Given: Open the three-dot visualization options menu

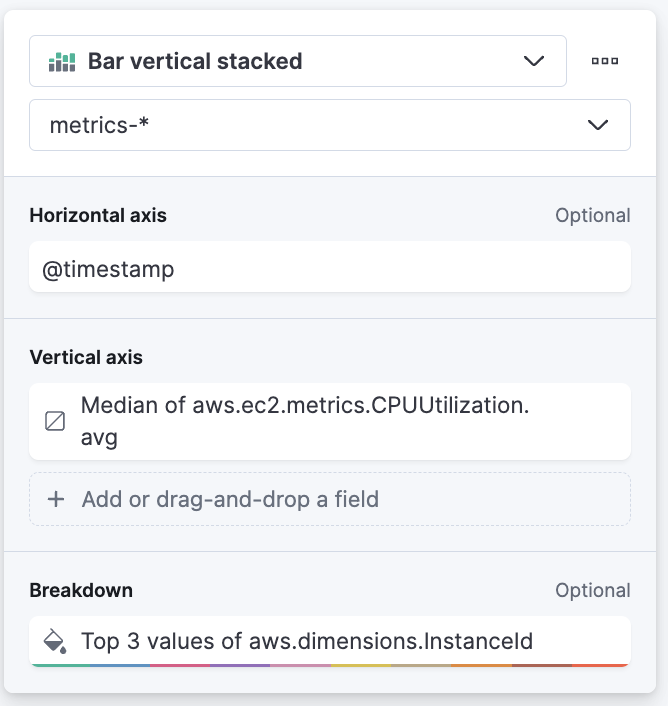Looking at the screenshot, I should 604,61.
